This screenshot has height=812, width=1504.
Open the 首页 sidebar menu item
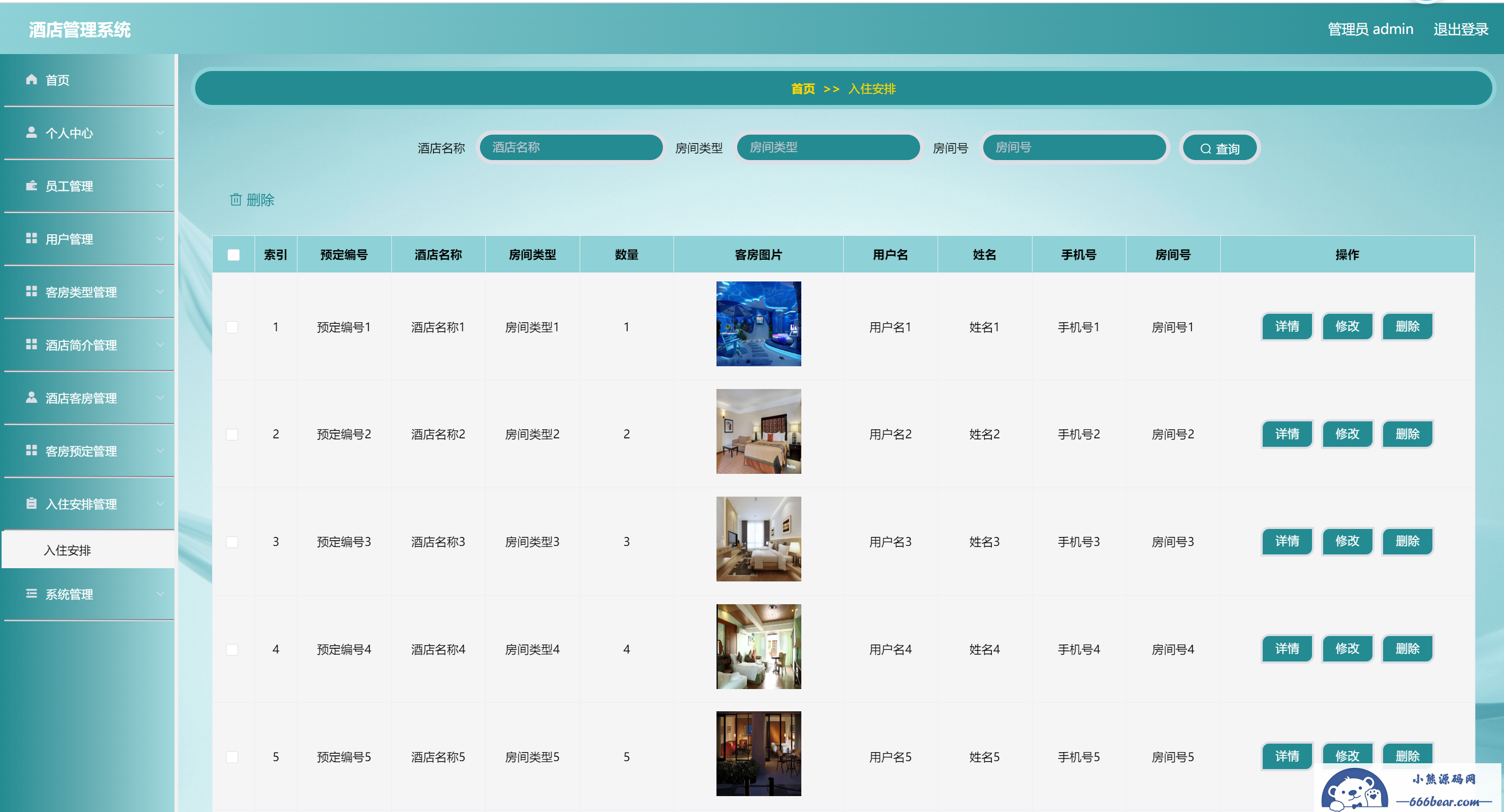click(x=89, y=80)
